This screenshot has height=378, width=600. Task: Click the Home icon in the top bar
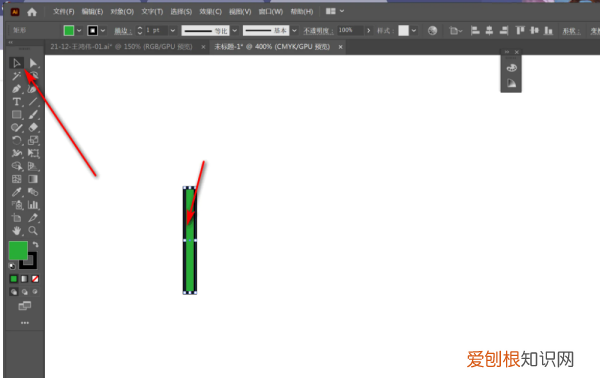click(32, 12)
